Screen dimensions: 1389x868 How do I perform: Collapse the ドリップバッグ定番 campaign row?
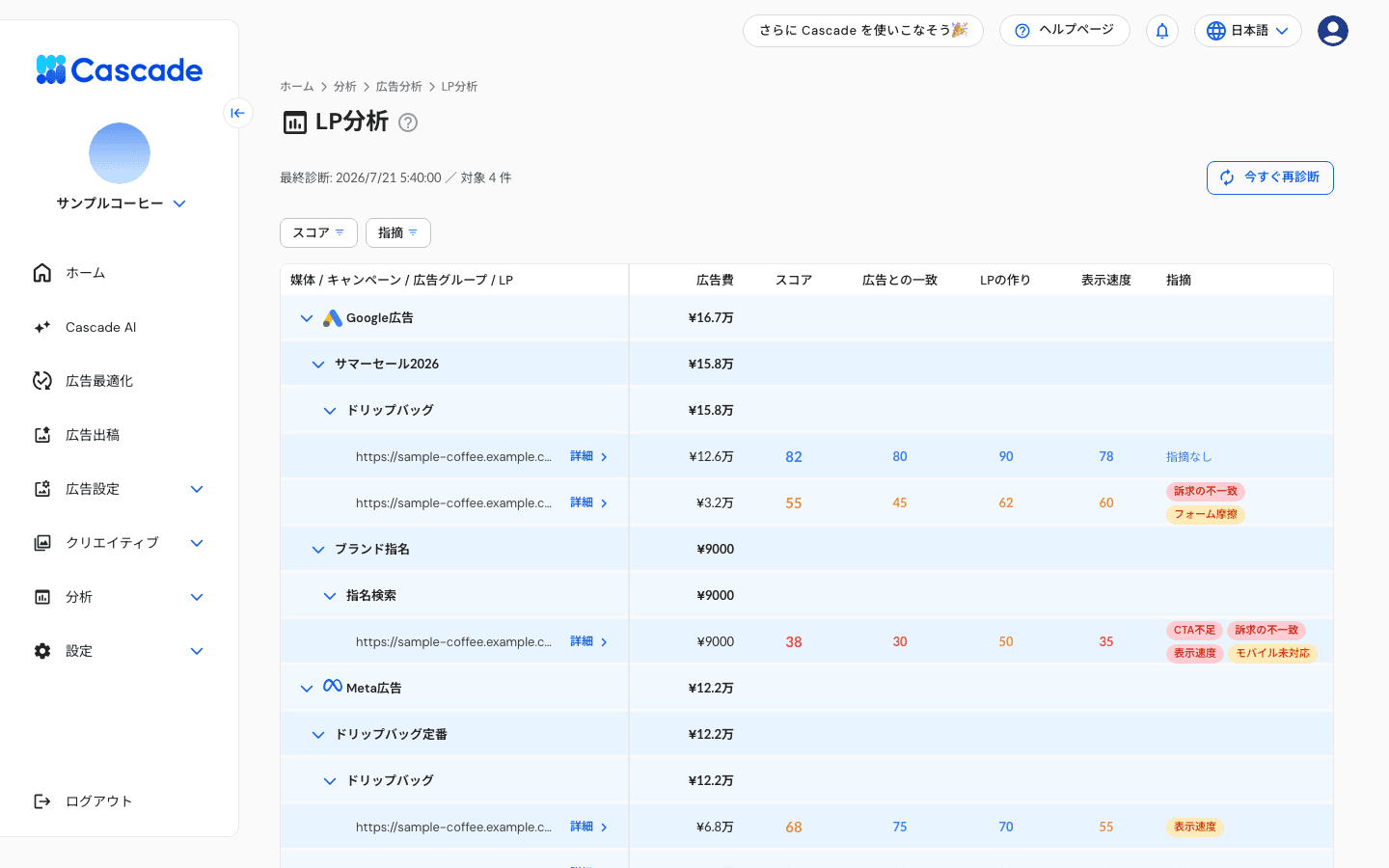tap(318, 735)
